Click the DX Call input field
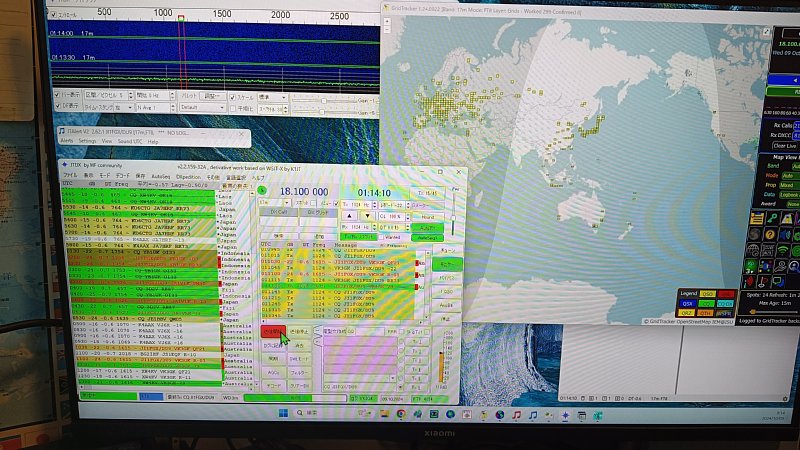The image size is (800, 450). coord(279,222)
